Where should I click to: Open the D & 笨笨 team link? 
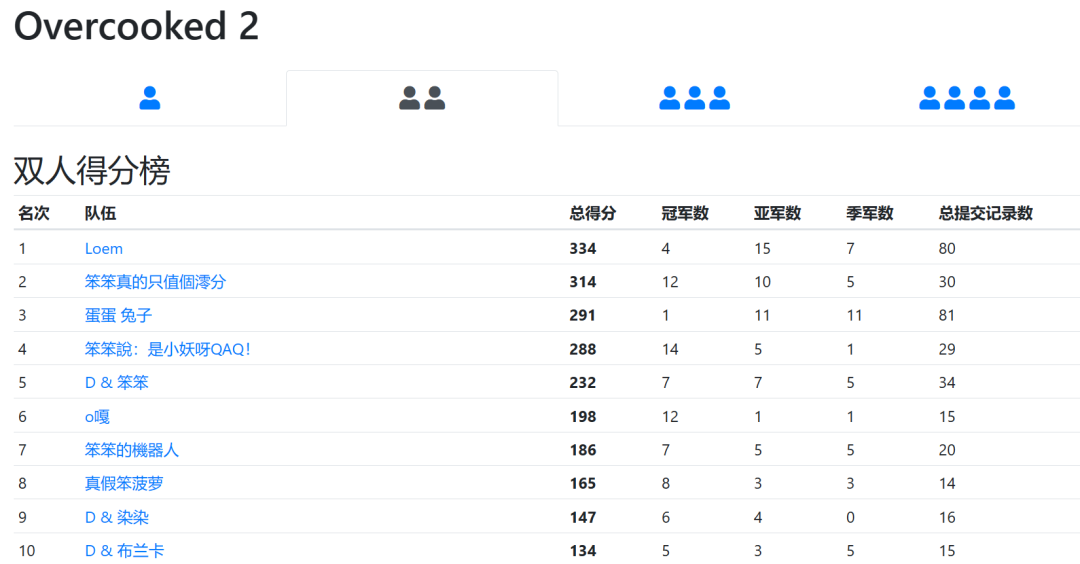pyautogui.click(x=116, y=382)
